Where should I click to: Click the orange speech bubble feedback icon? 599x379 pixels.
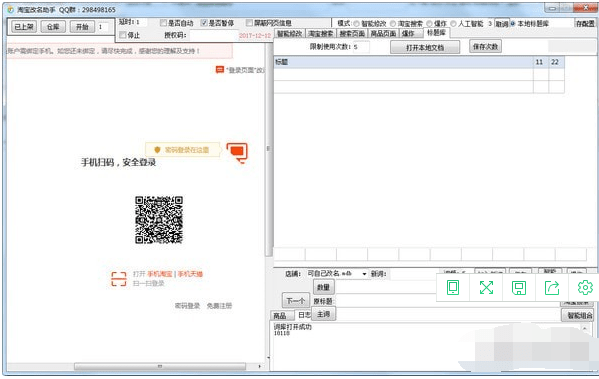click(220, 70)
